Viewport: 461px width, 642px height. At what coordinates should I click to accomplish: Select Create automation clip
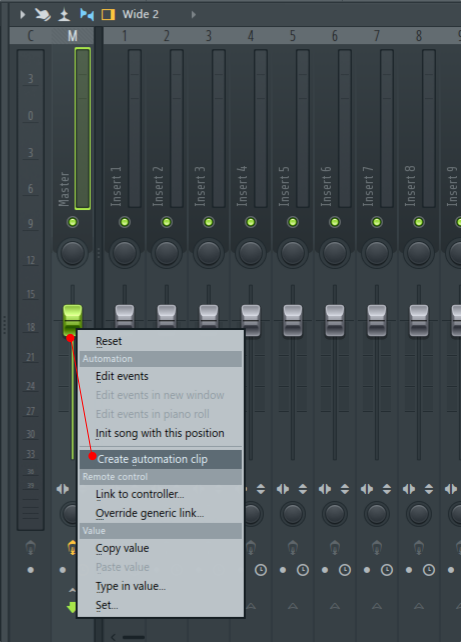pos(160,459)
